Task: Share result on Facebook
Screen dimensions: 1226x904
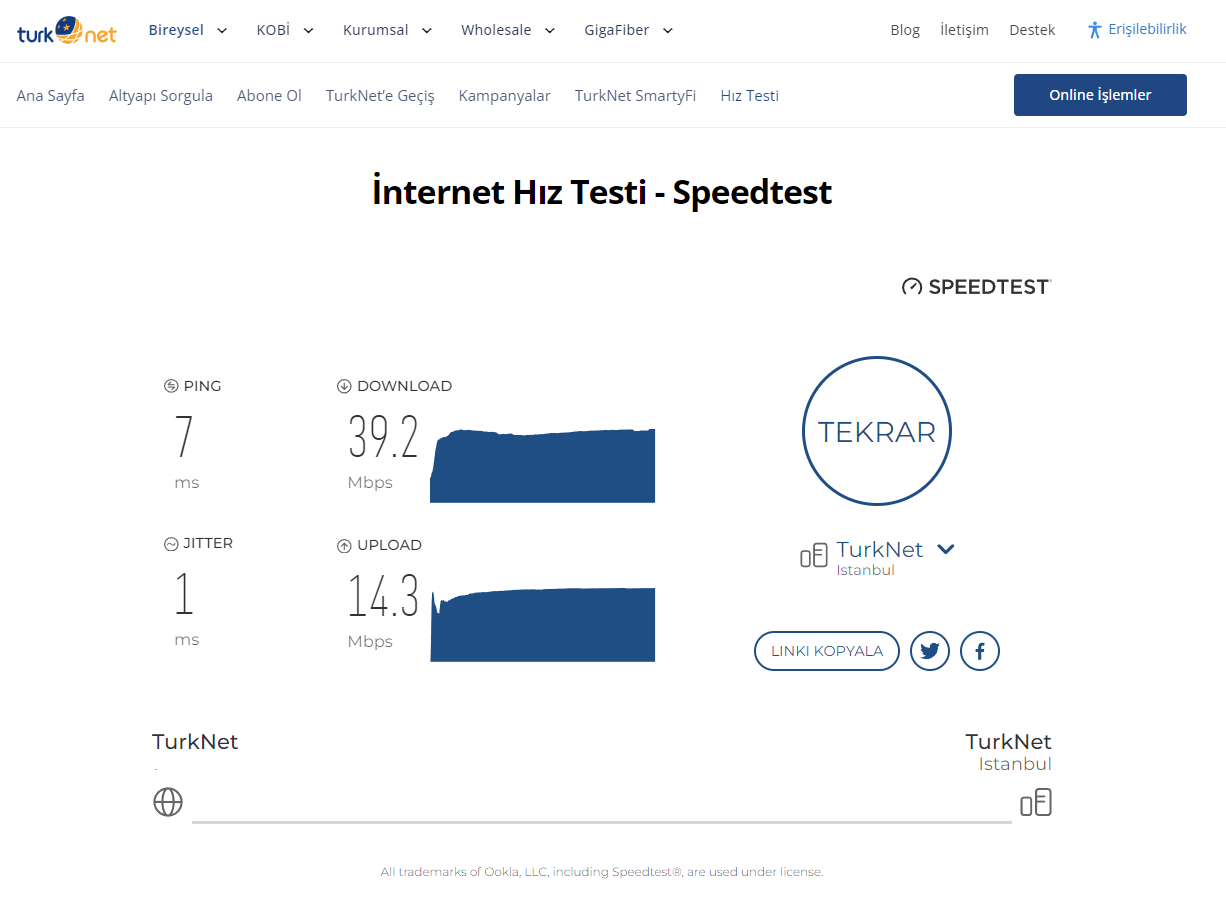Action: click(x=980, y=651)
